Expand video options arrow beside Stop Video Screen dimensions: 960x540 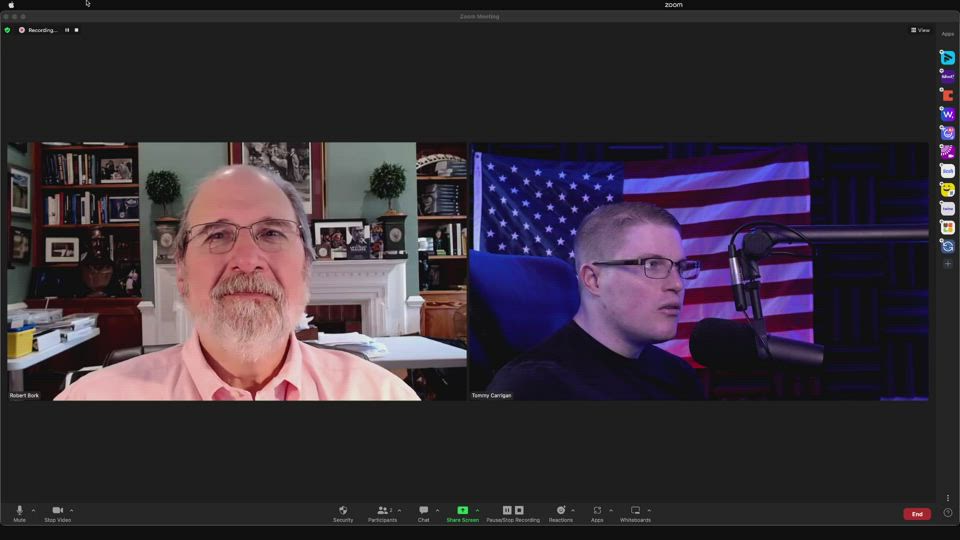(x=71, y=510)
